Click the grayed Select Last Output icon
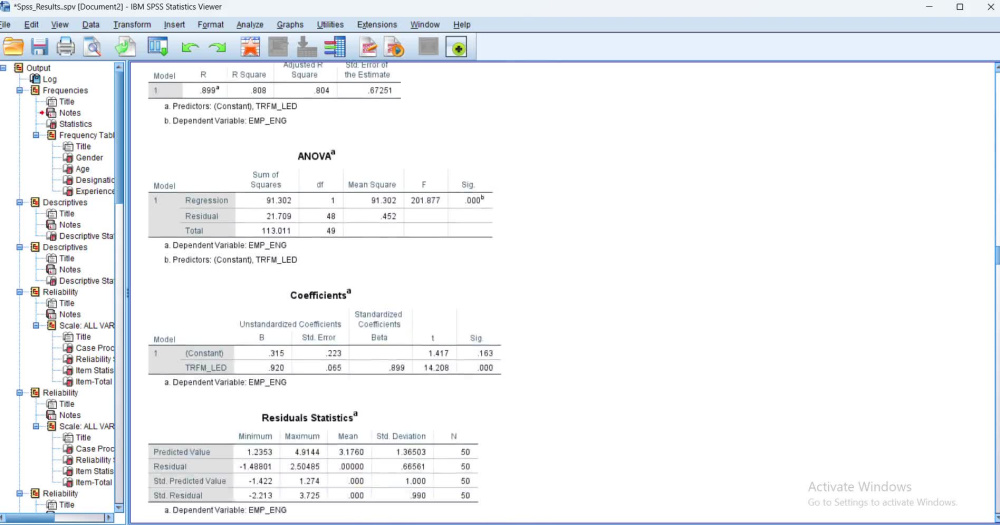 click(x=429, y=47)
